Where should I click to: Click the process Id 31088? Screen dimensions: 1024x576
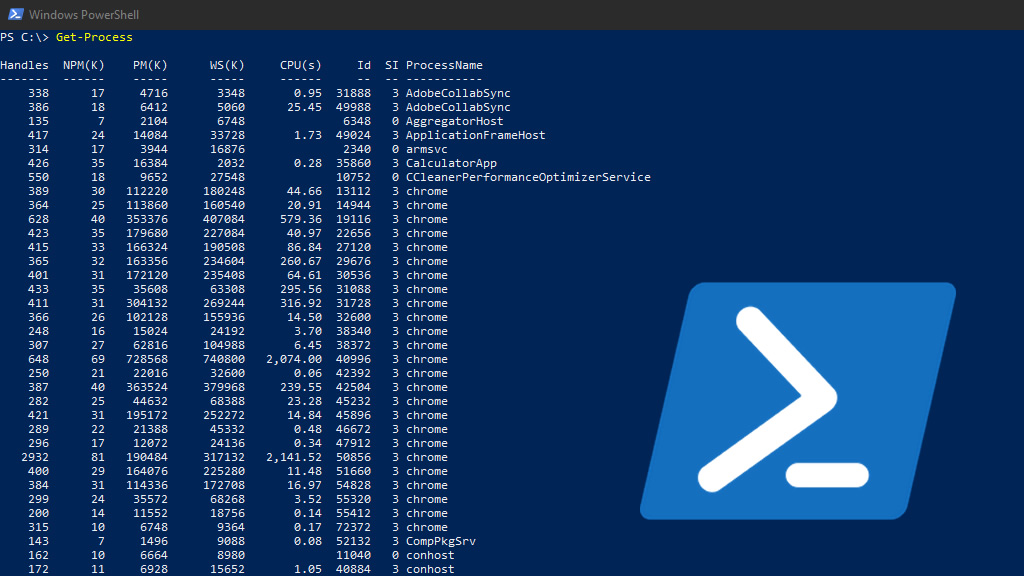coord(353,289)
